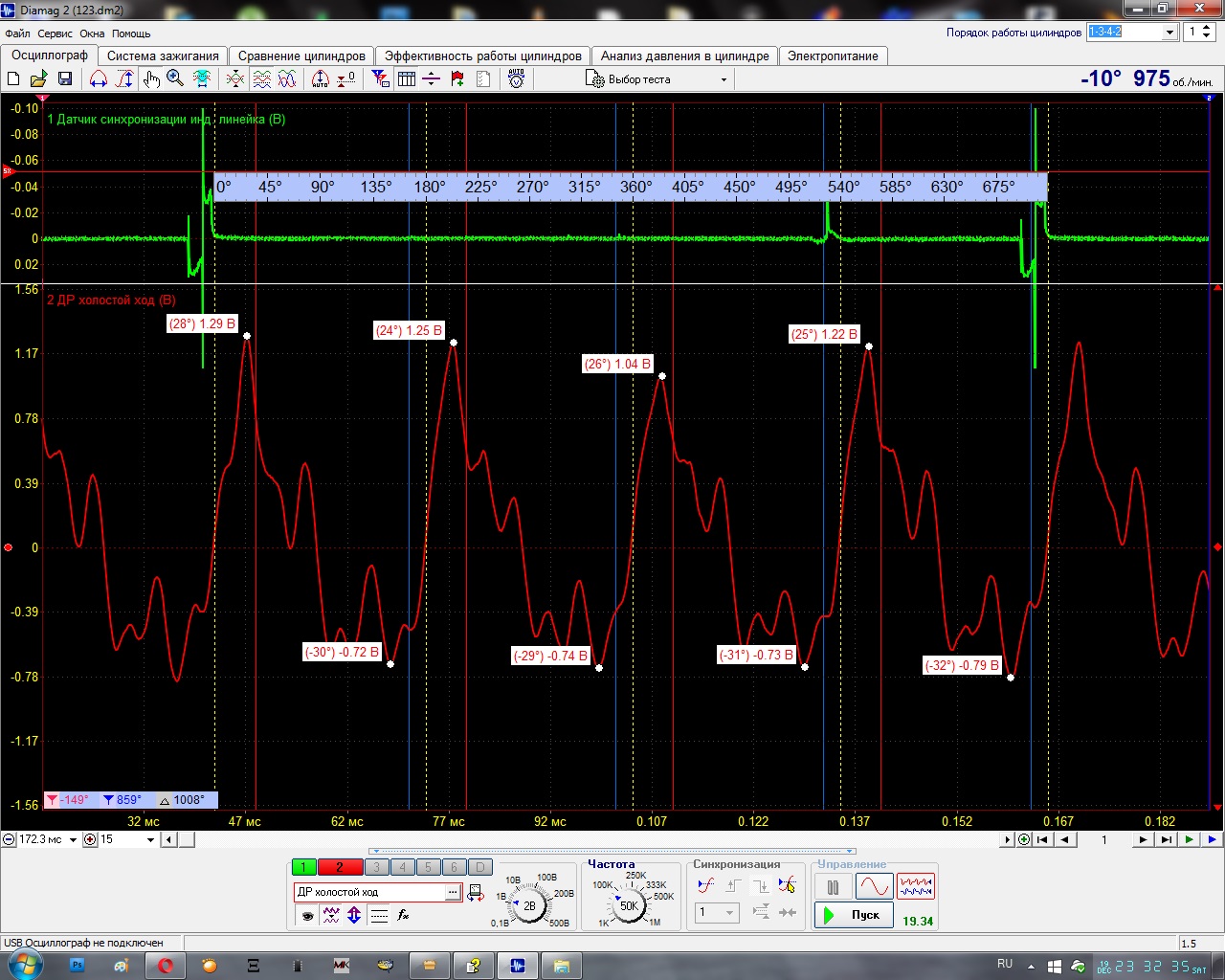
Task: Click the voltage range knob showing 2В
Action: 529,905
